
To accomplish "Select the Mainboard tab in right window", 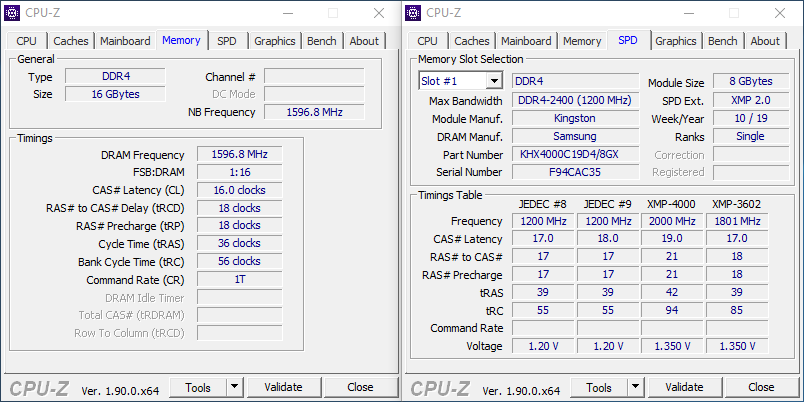I will pyautogui.click(x=526, y=41).
